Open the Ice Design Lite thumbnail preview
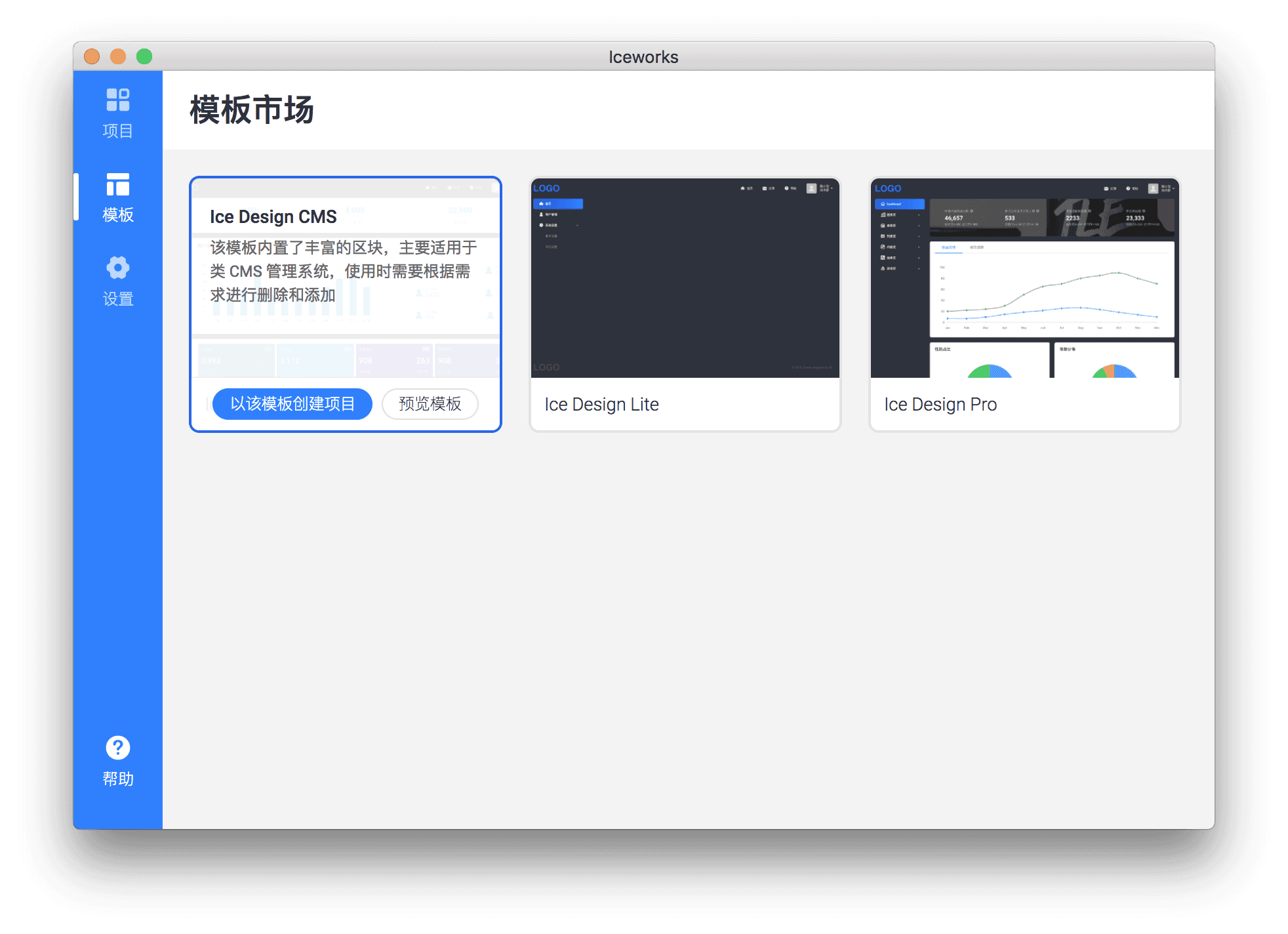This screenshot has height=934, width=1288. [685, 278]
